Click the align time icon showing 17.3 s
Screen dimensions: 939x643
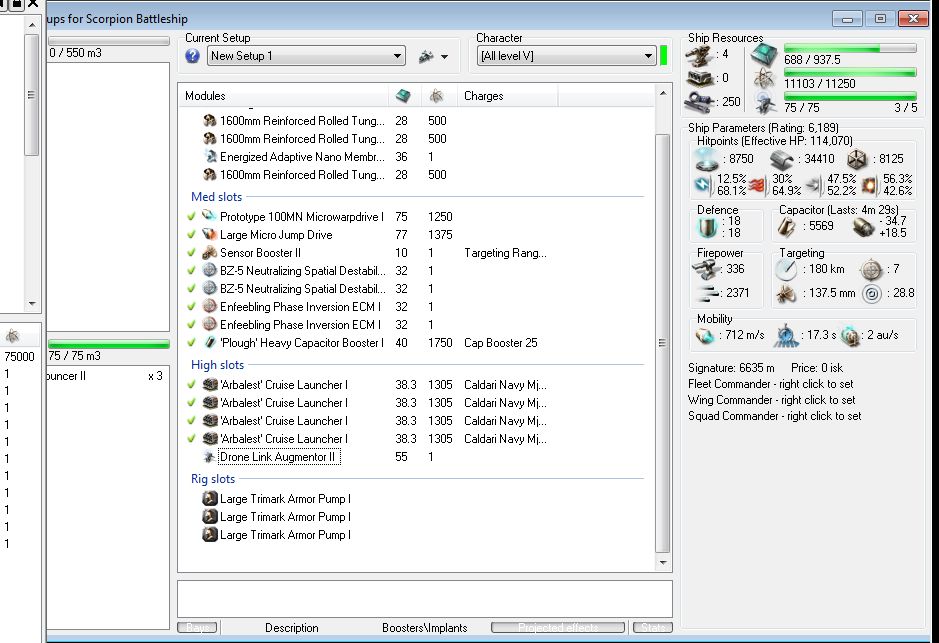[x=786, y=336]
